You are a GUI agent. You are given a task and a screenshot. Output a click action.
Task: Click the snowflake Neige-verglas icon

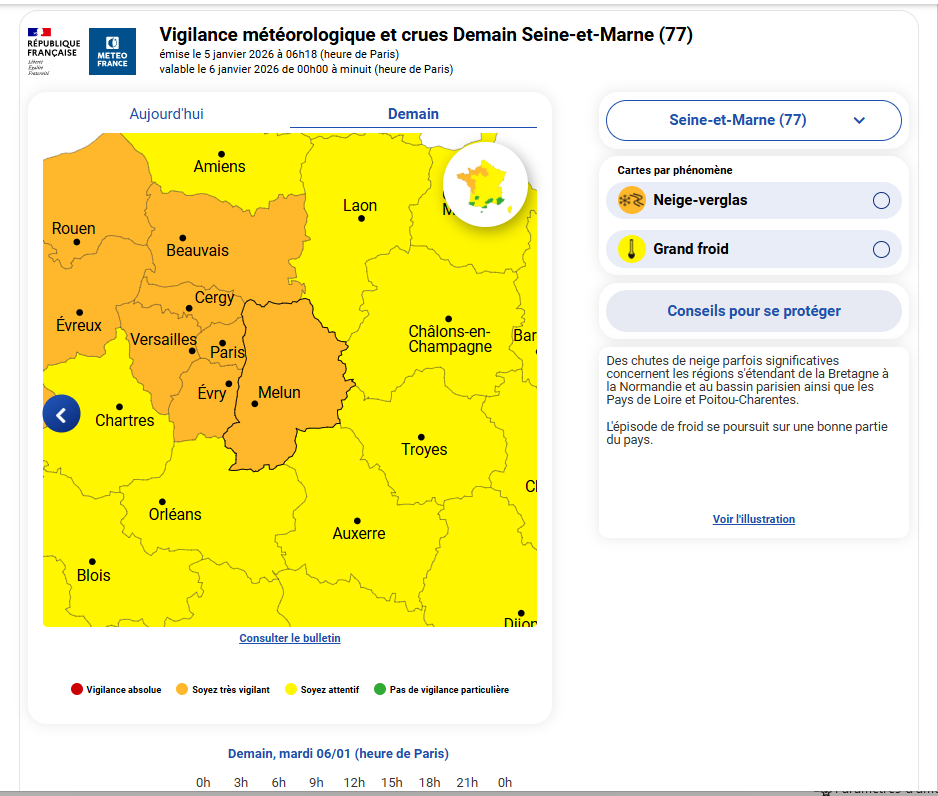tap(631, 200)
